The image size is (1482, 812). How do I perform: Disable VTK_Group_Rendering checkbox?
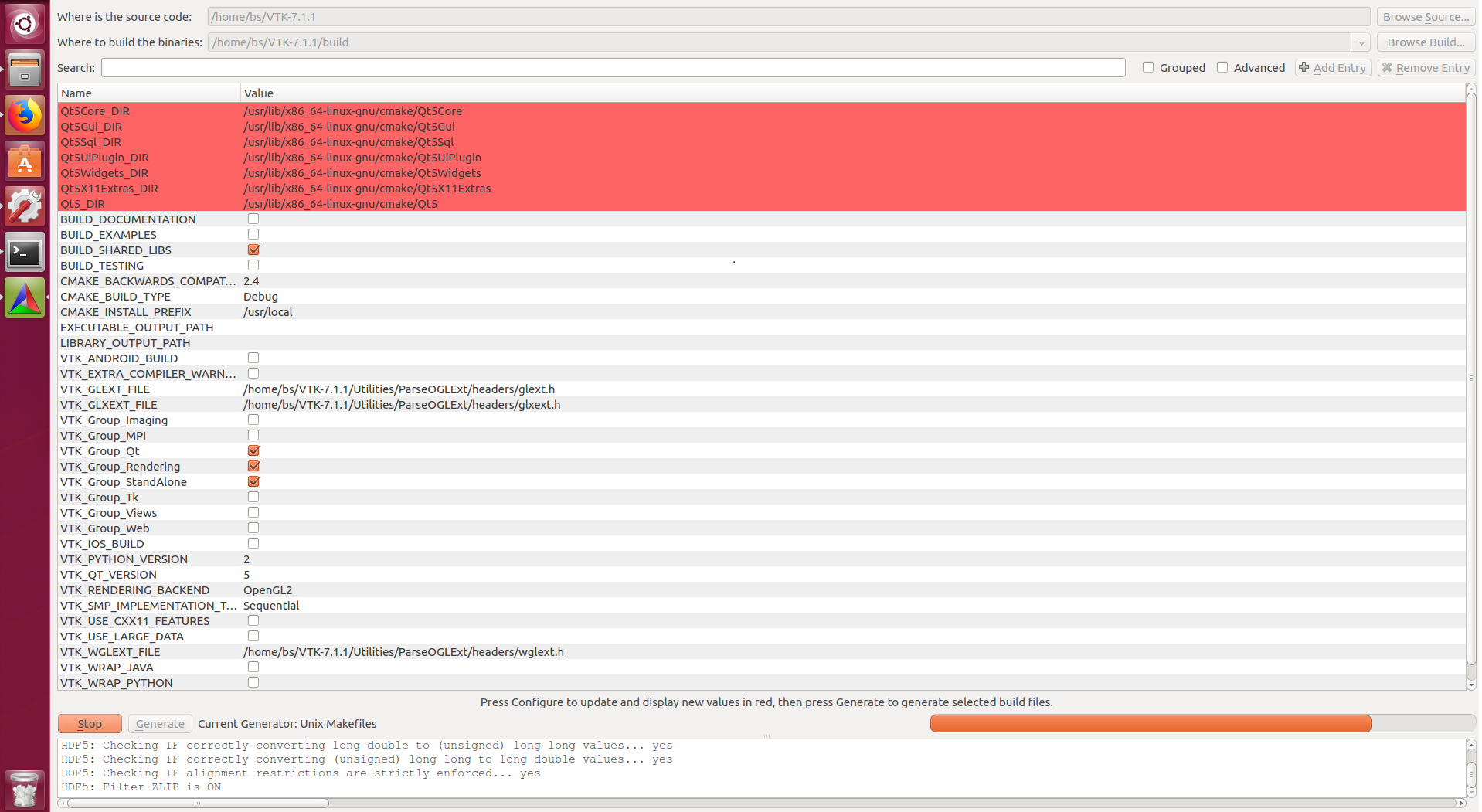click(253, 466)
